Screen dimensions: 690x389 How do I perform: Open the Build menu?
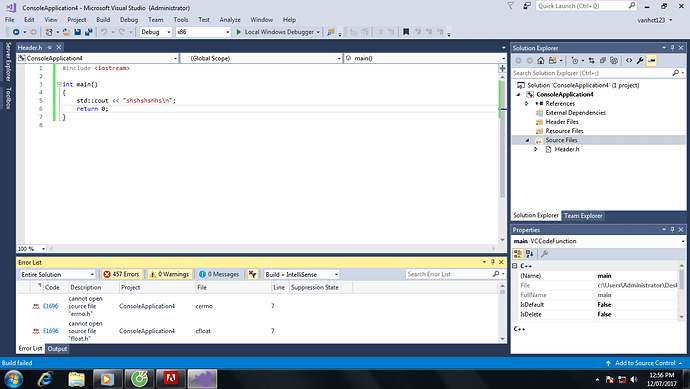(103, 20)
